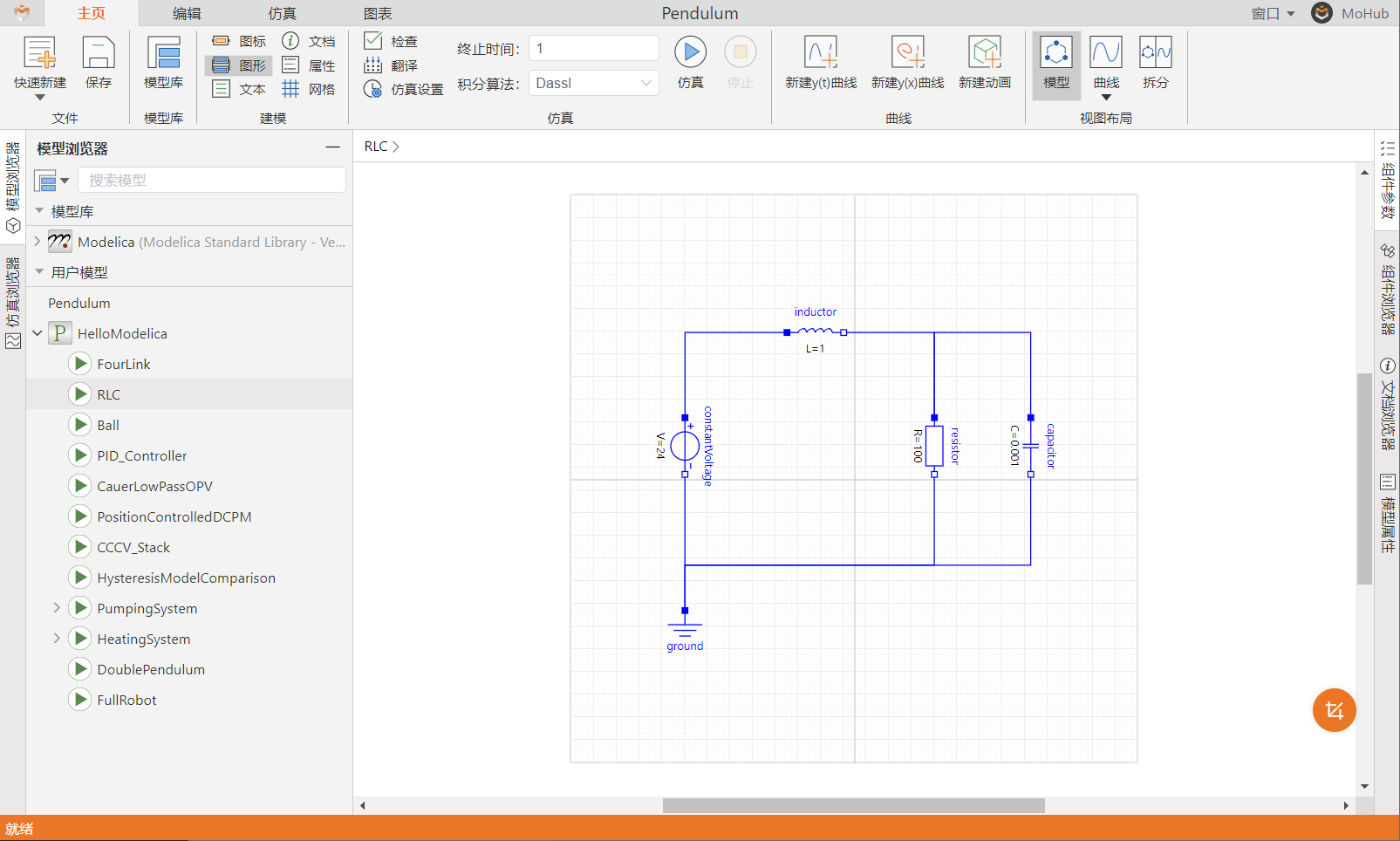Expand the Modelica standard library node

38,242
